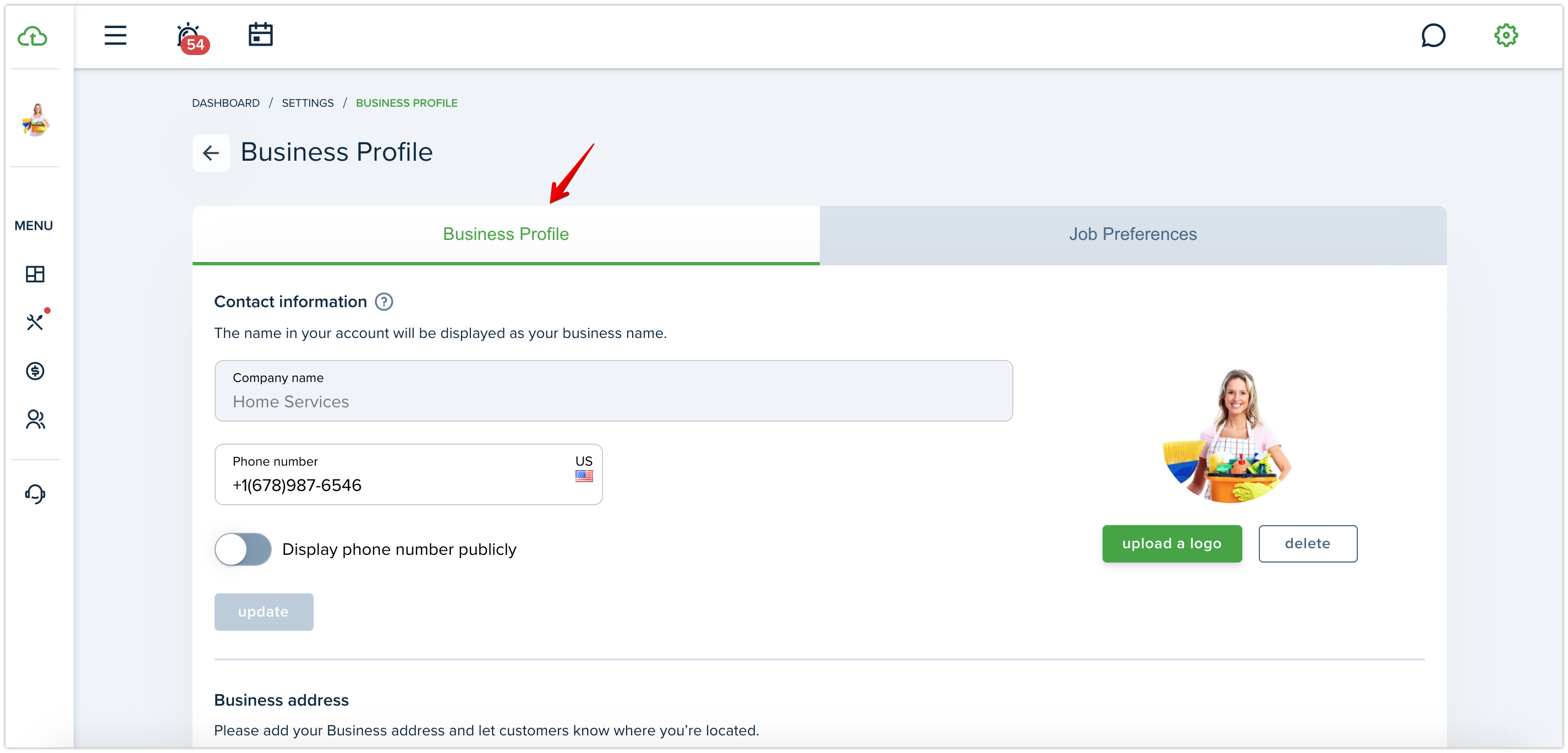Open the jobs tools icon in sidebar
Image resolution: width=1568 pixels, height=753 pixels.
35,321
